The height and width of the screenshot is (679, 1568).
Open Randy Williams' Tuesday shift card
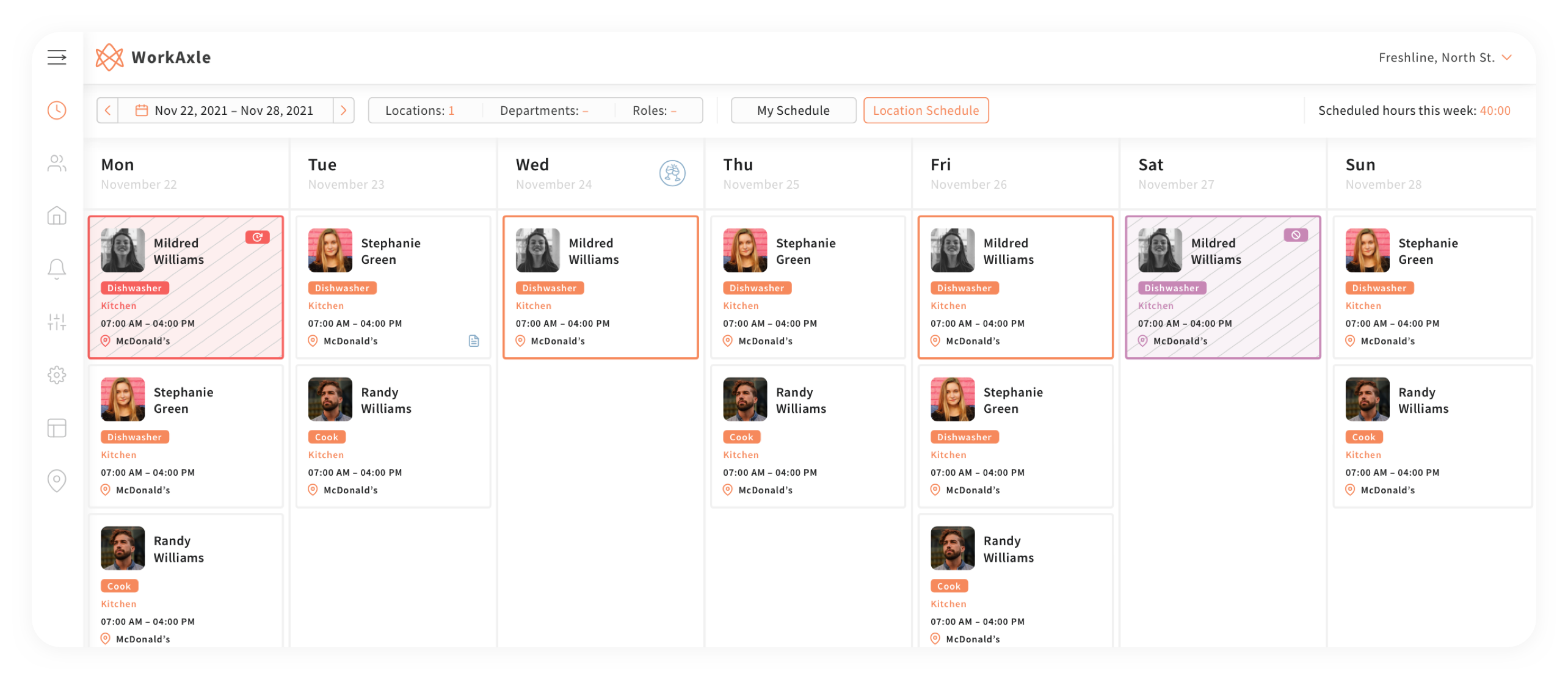coord(393,436)
